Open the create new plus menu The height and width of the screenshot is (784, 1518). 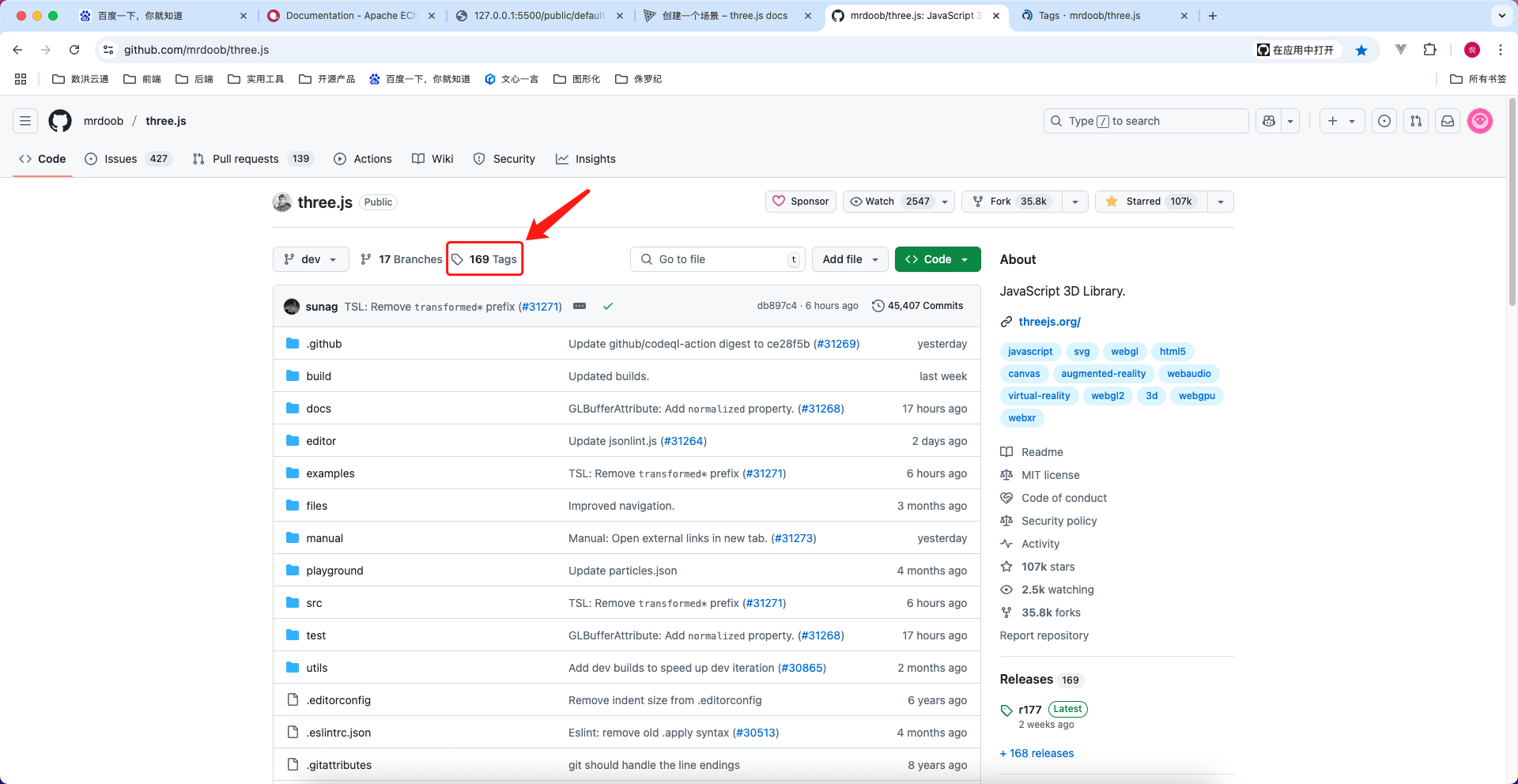[1342, 121]
